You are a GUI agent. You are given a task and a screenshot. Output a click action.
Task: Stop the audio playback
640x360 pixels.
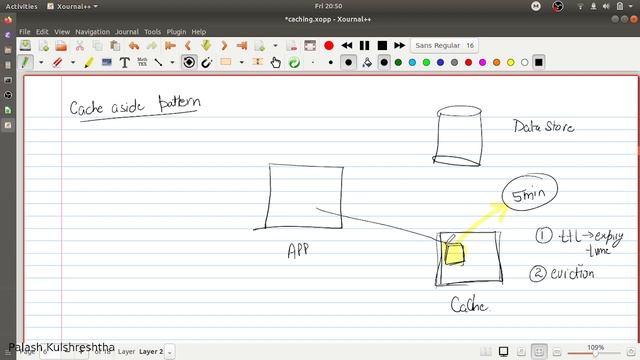(x=382, y=45)
